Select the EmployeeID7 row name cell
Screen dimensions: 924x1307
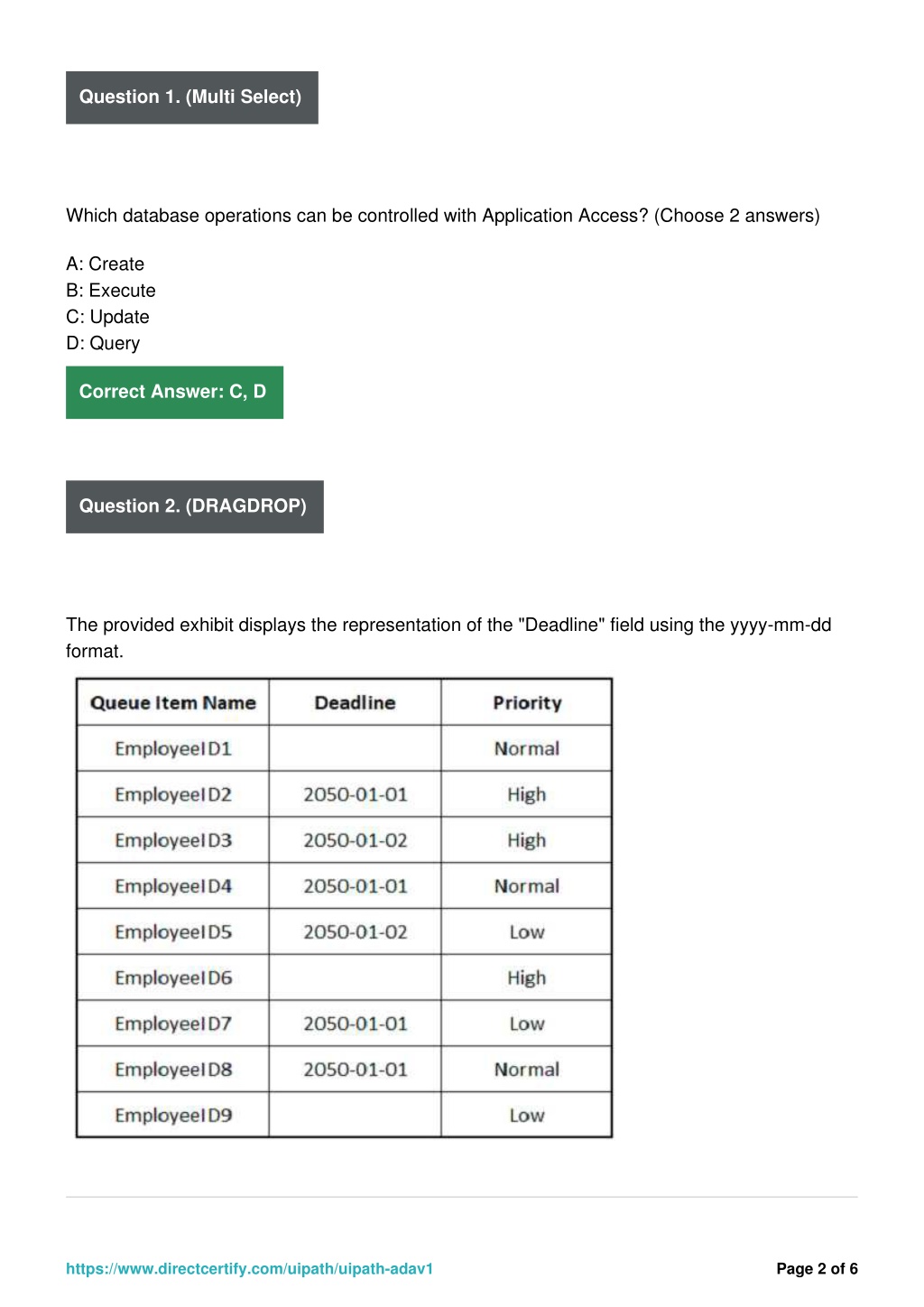click(173, 1024)
